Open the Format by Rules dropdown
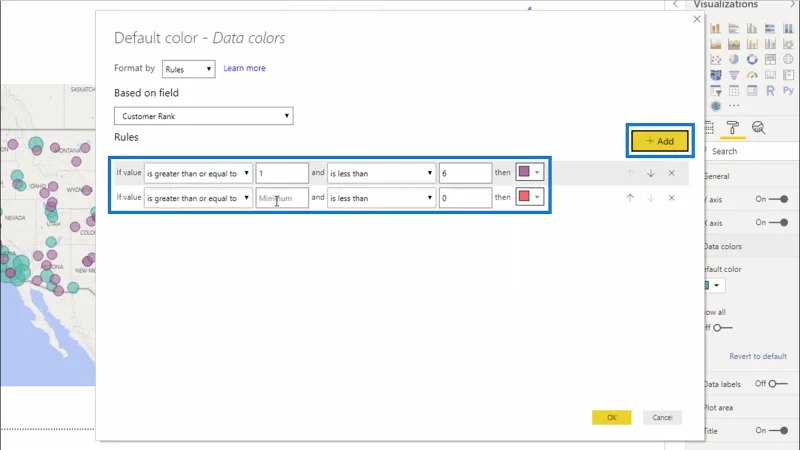This screenshot has width=800, height=450. click(x=188, y=69)
